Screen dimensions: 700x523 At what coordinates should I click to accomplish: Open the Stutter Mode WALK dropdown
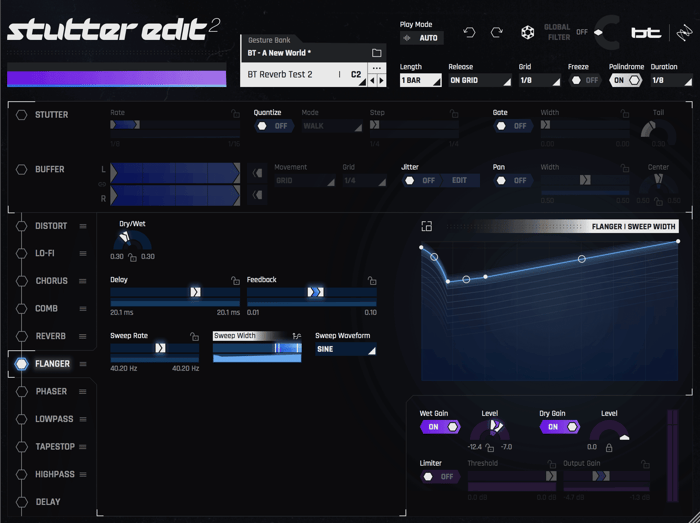pyautogui.click(x=332, y=126)
